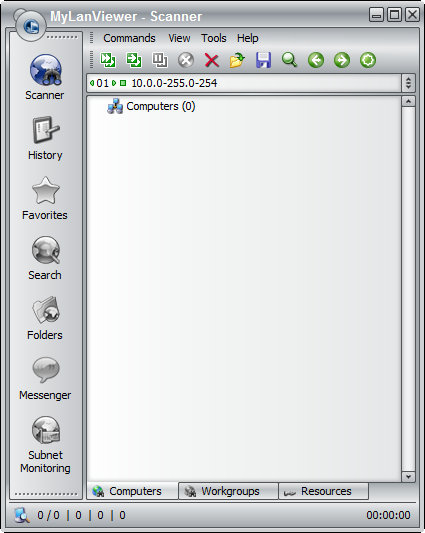Launch the Messenger speech-bubble icon
425x533 pixels.
click(x=45, y=378)
